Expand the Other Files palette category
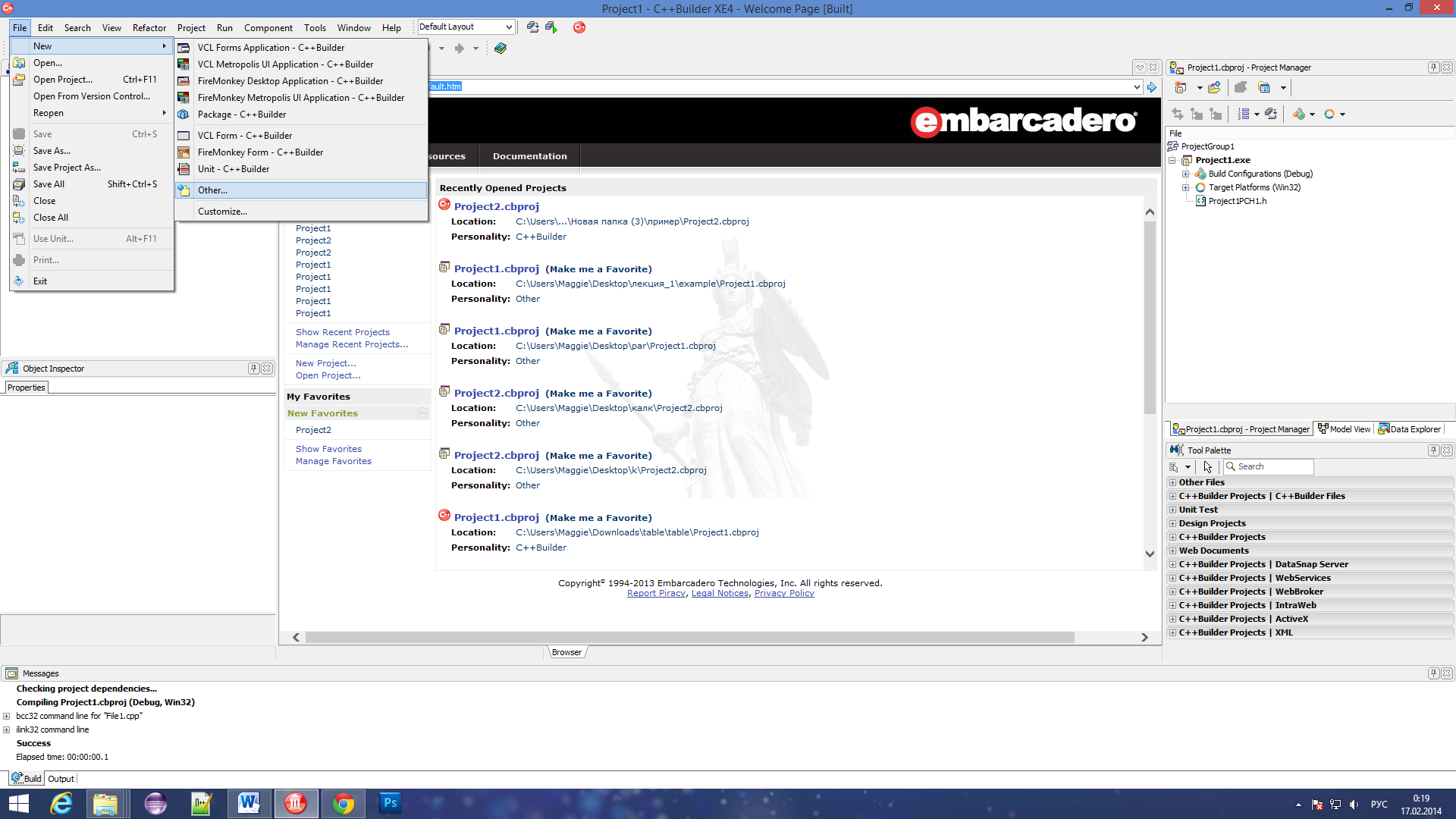Image resolution: width=1456 pixels, height=819 pixels. (x=1173, y=483)
